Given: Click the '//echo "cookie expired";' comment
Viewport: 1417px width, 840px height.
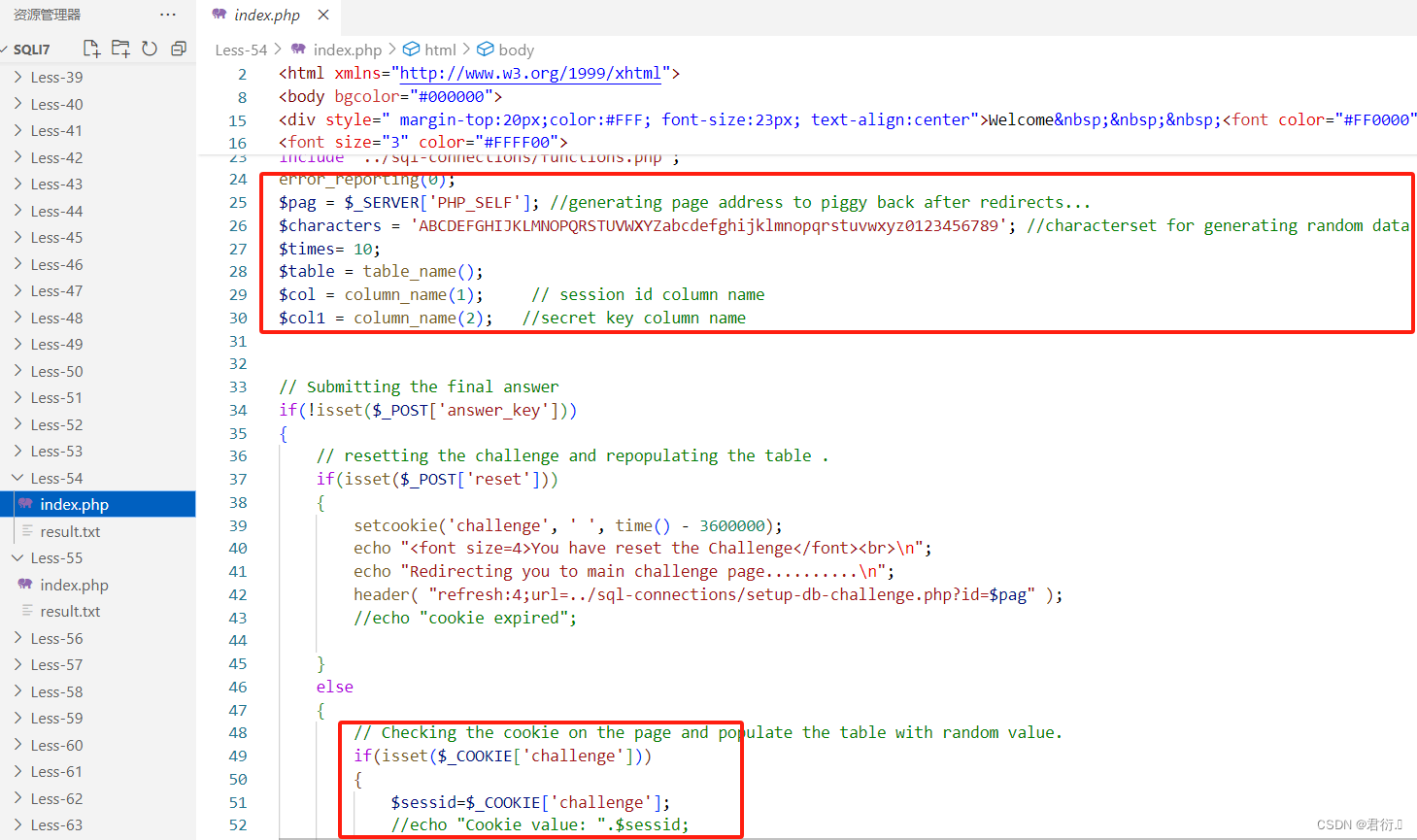Looking at the screenshot, I should 465,618.
